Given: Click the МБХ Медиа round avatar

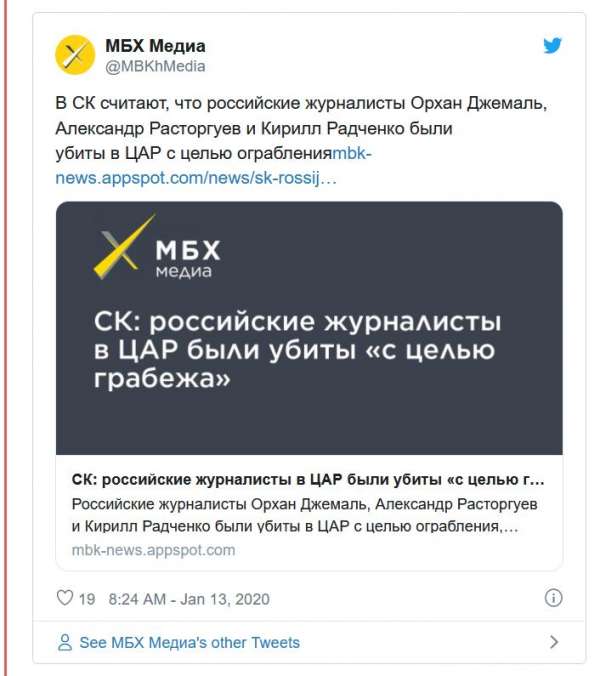Looking at the screenshot, I should point(75,55).
